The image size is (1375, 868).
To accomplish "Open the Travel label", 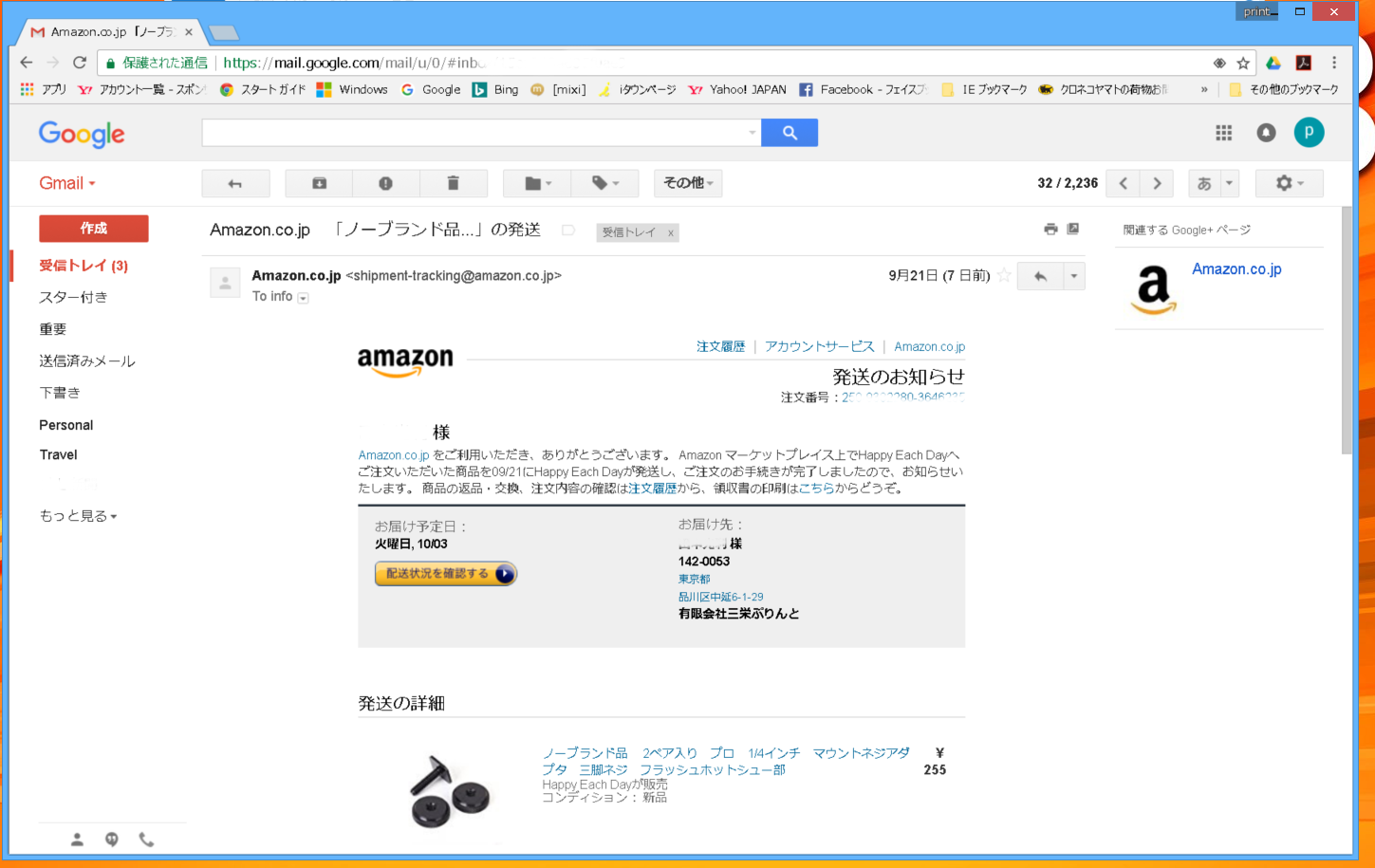I will click(58, 454).
